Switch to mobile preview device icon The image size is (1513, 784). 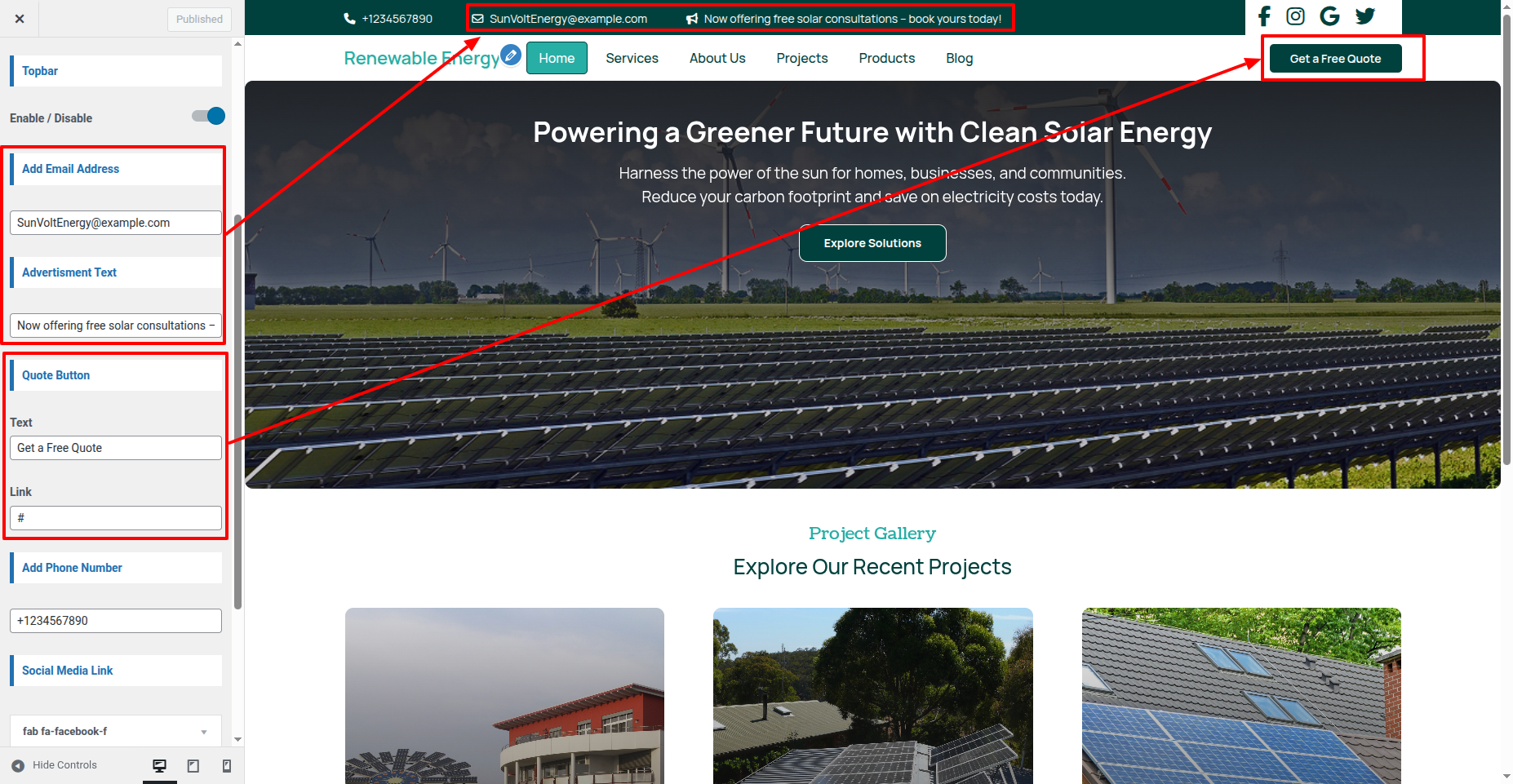[x=227, y=765]
